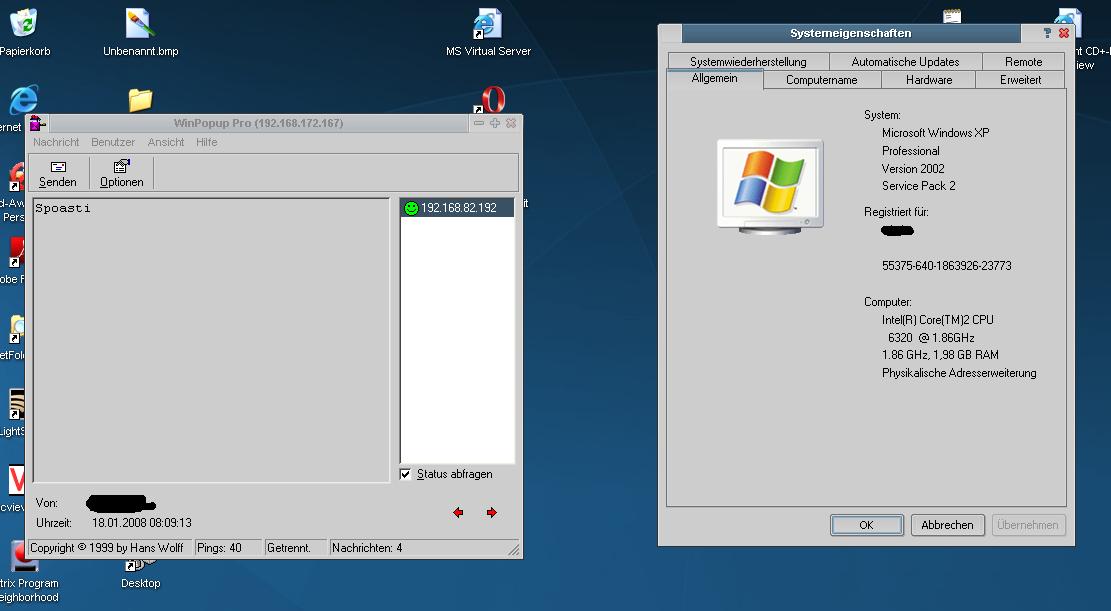Image resolution: width=1111 pixels, height=611 pixels.
Task: Open the Internet Explorer desktop icon
Action: (23, 100)
